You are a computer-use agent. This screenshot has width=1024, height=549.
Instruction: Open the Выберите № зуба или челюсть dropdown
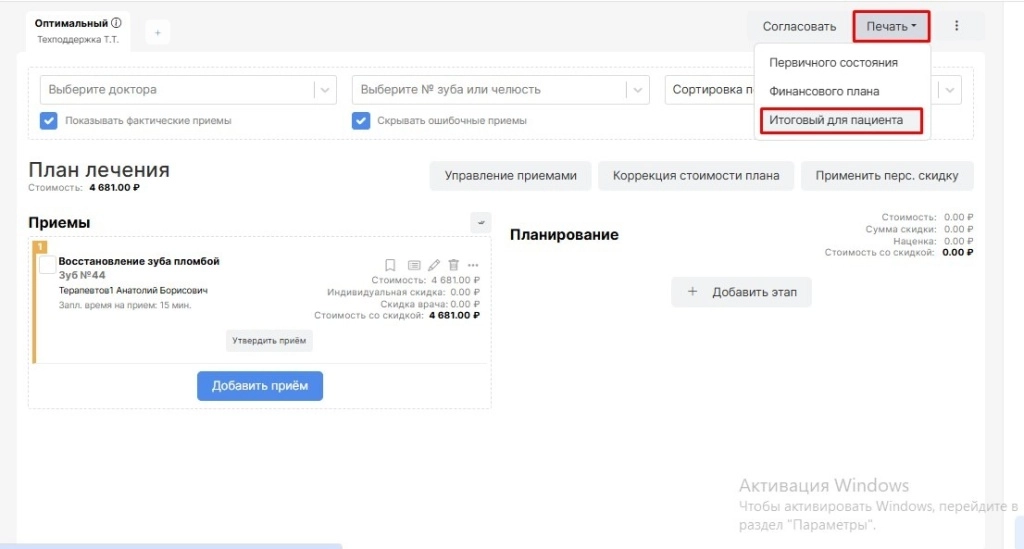(637, 90)
